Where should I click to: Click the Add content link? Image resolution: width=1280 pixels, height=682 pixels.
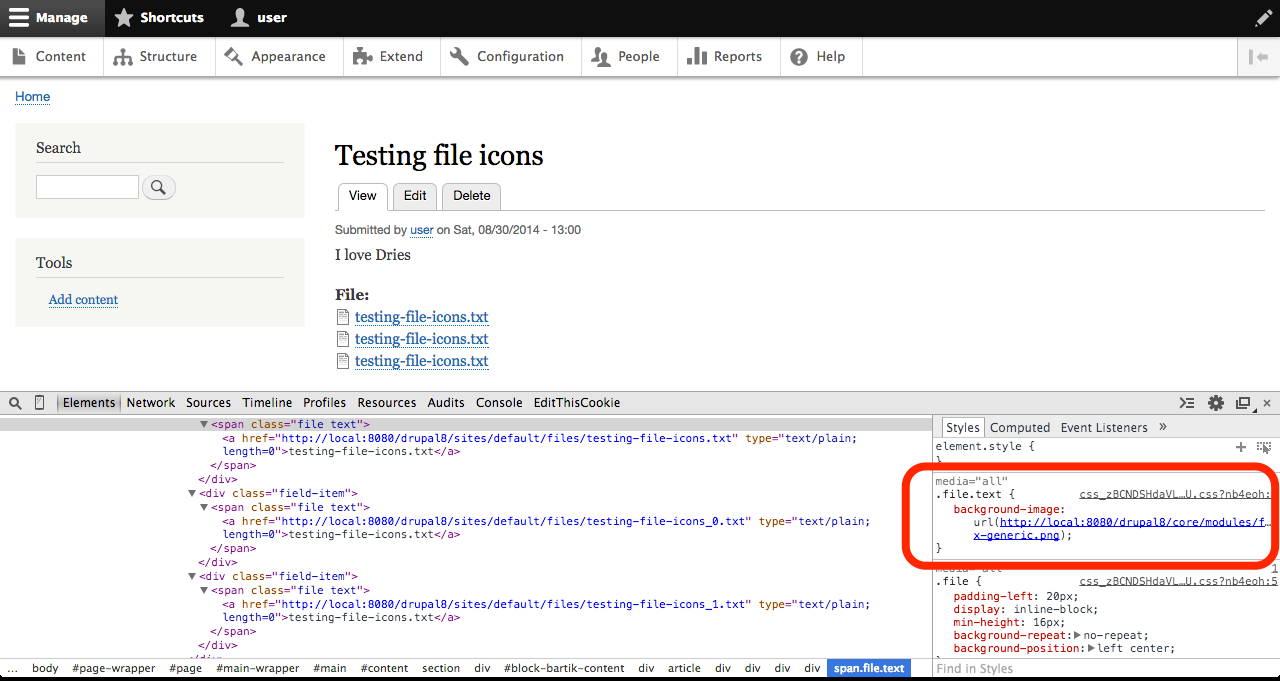pyautogui.click(x=83, y=299)
